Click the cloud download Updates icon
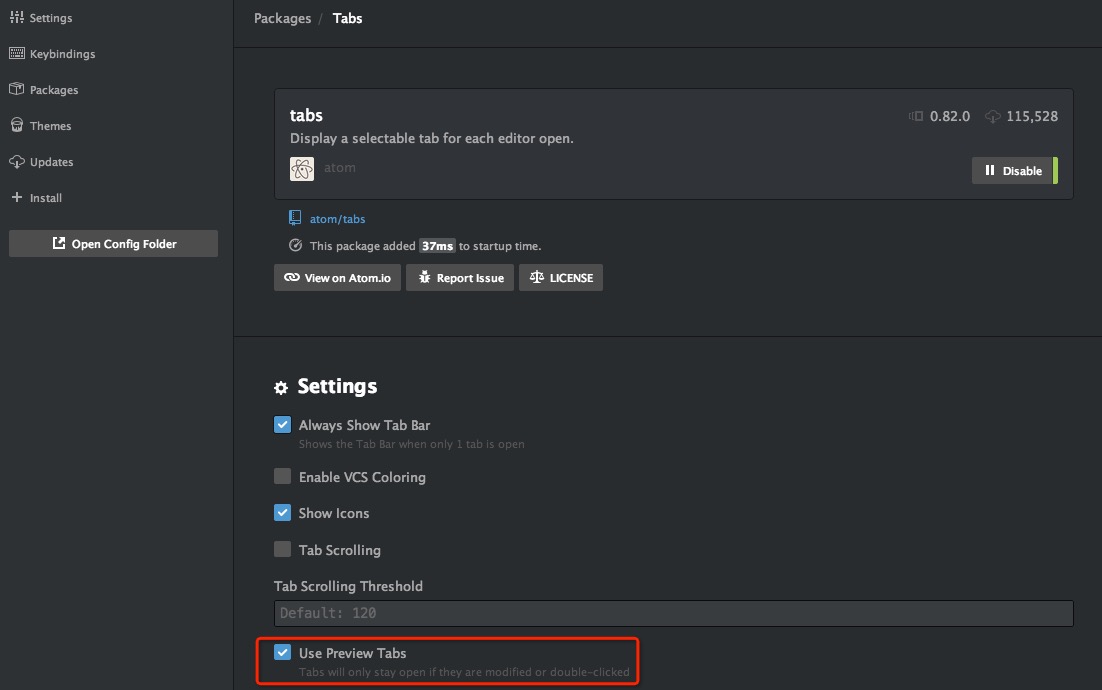 click(17, 162)
